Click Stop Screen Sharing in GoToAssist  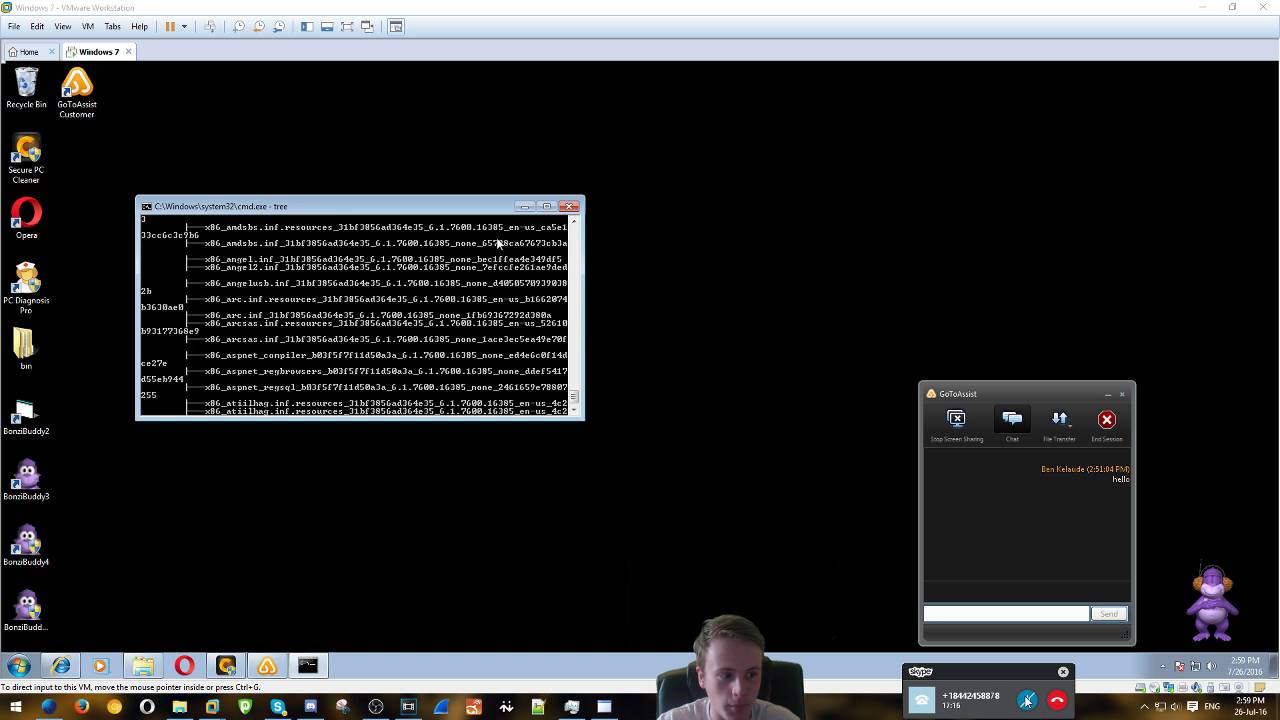[x=957, y=425]
